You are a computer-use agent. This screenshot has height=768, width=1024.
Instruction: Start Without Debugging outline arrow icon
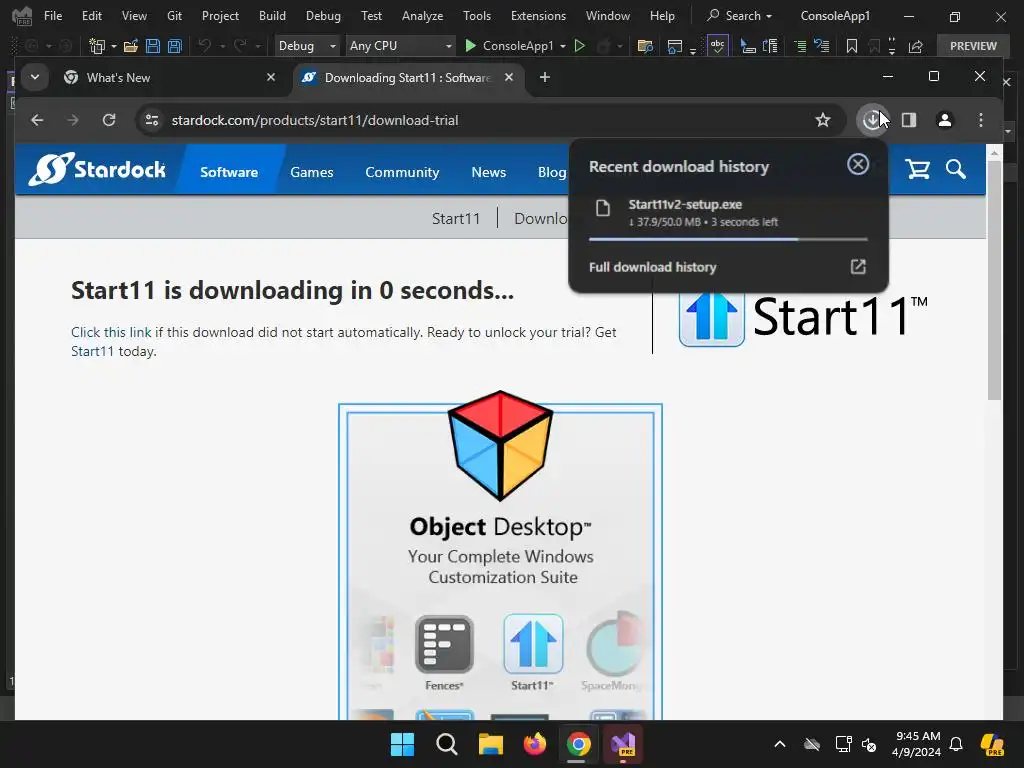click(579, 46)
